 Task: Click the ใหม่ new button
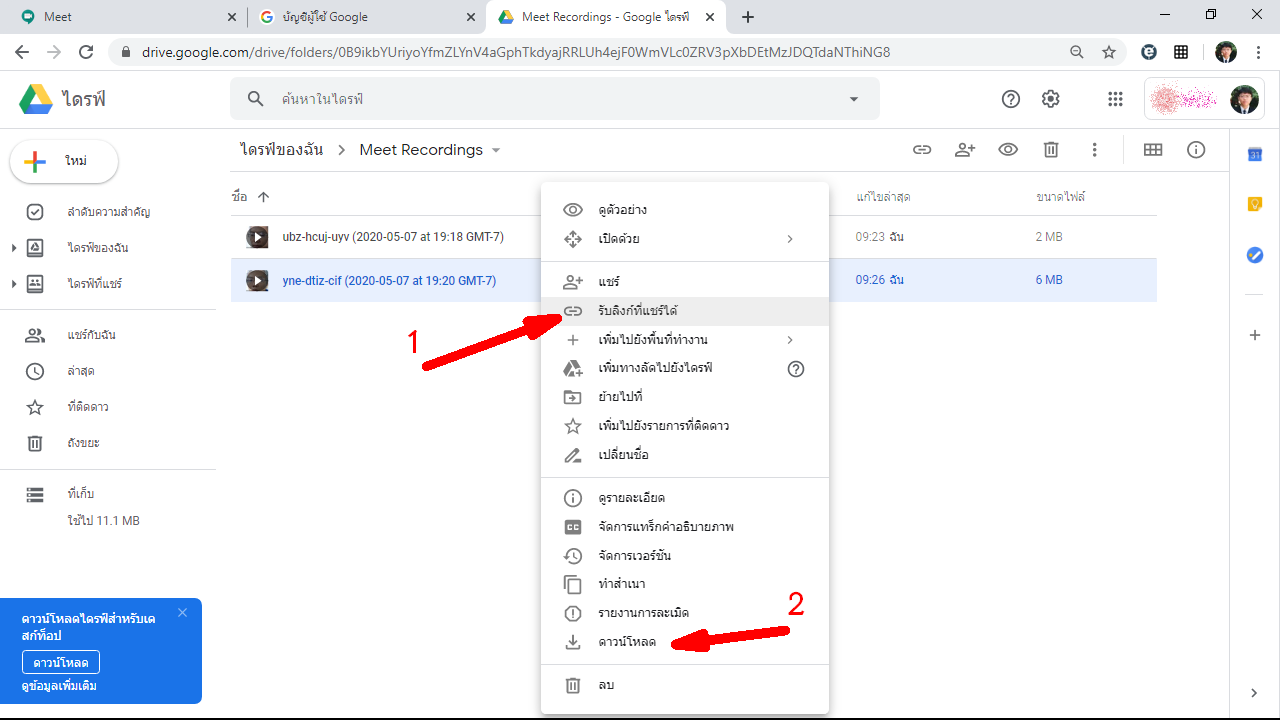(x=64, y=162)
